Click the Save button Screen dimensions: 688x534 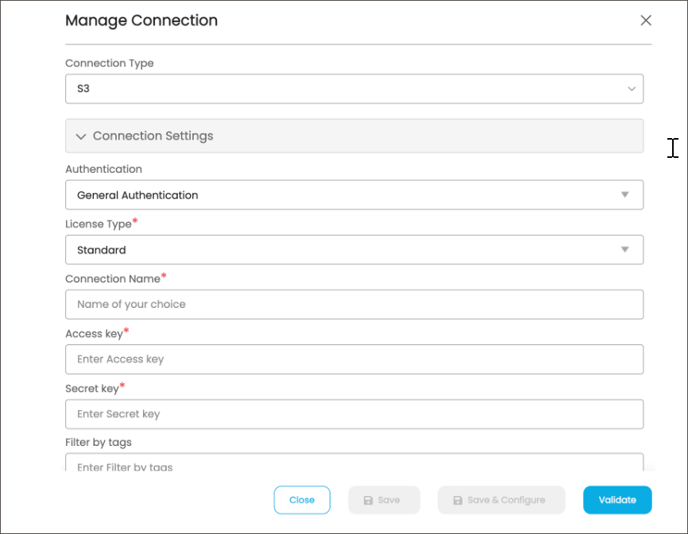point(384,500)
